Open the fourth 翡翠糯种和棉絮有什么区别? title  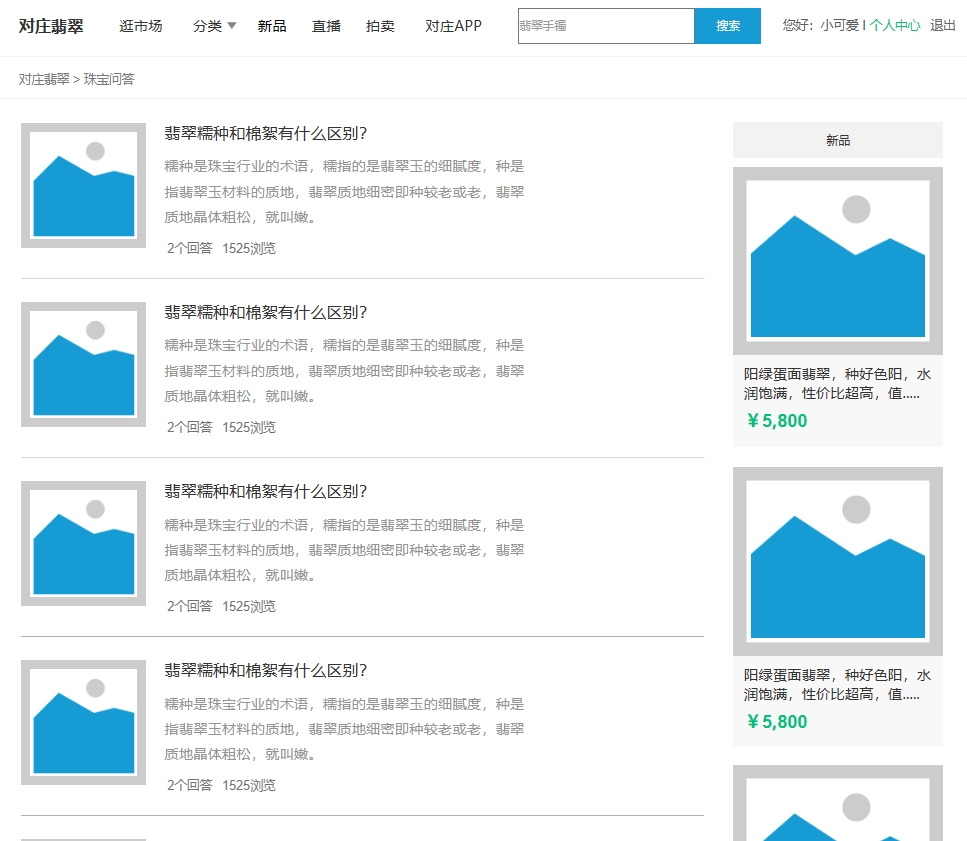(x=266, y=671)
